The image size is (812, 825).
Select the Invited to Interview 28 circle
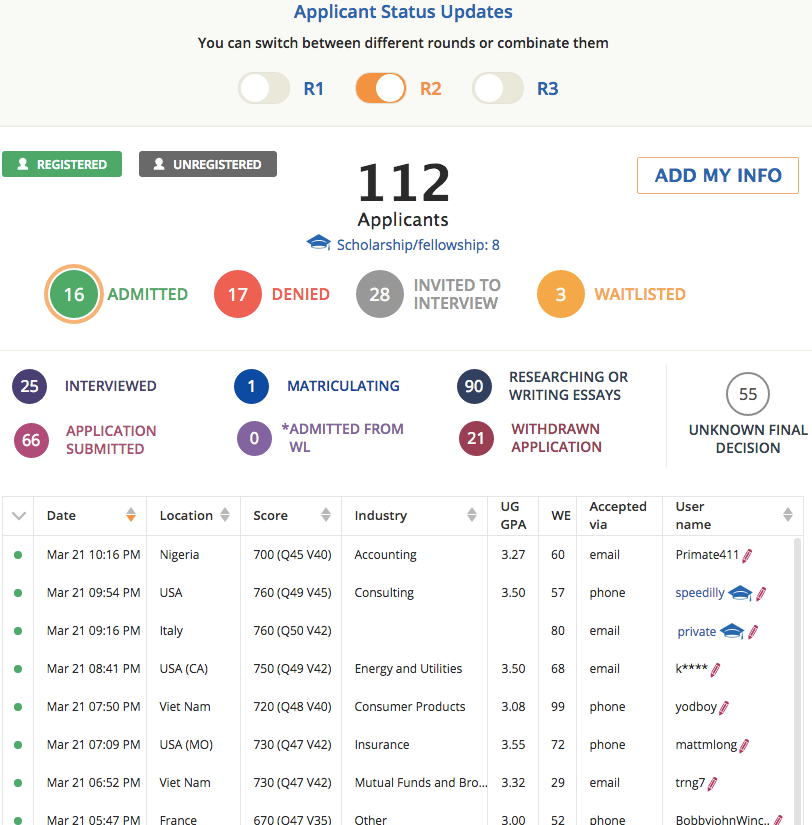pyautogui.click(x=380, y=294)
